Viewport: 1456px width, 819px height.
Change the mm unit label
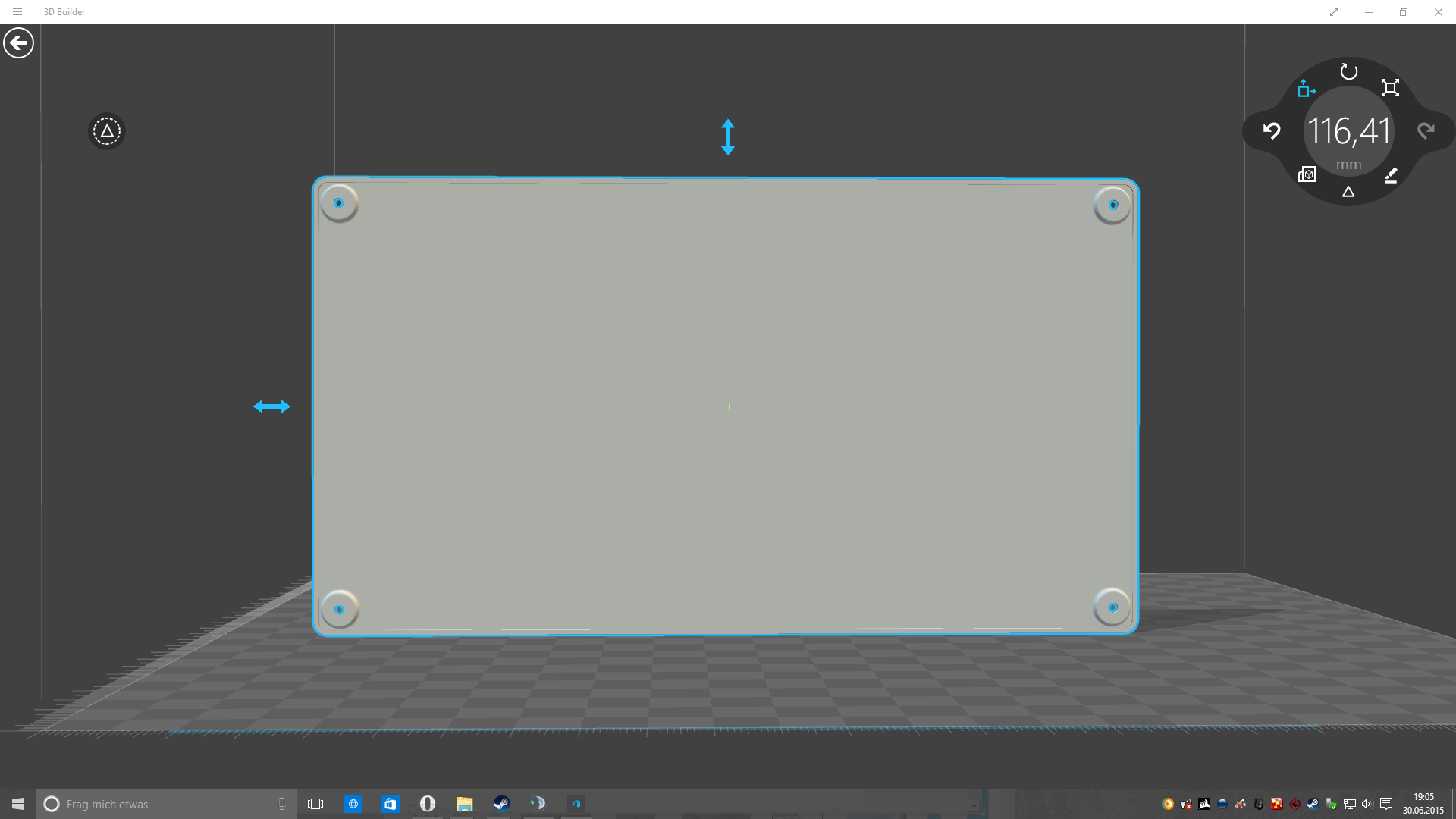(x=1348, y=165)
